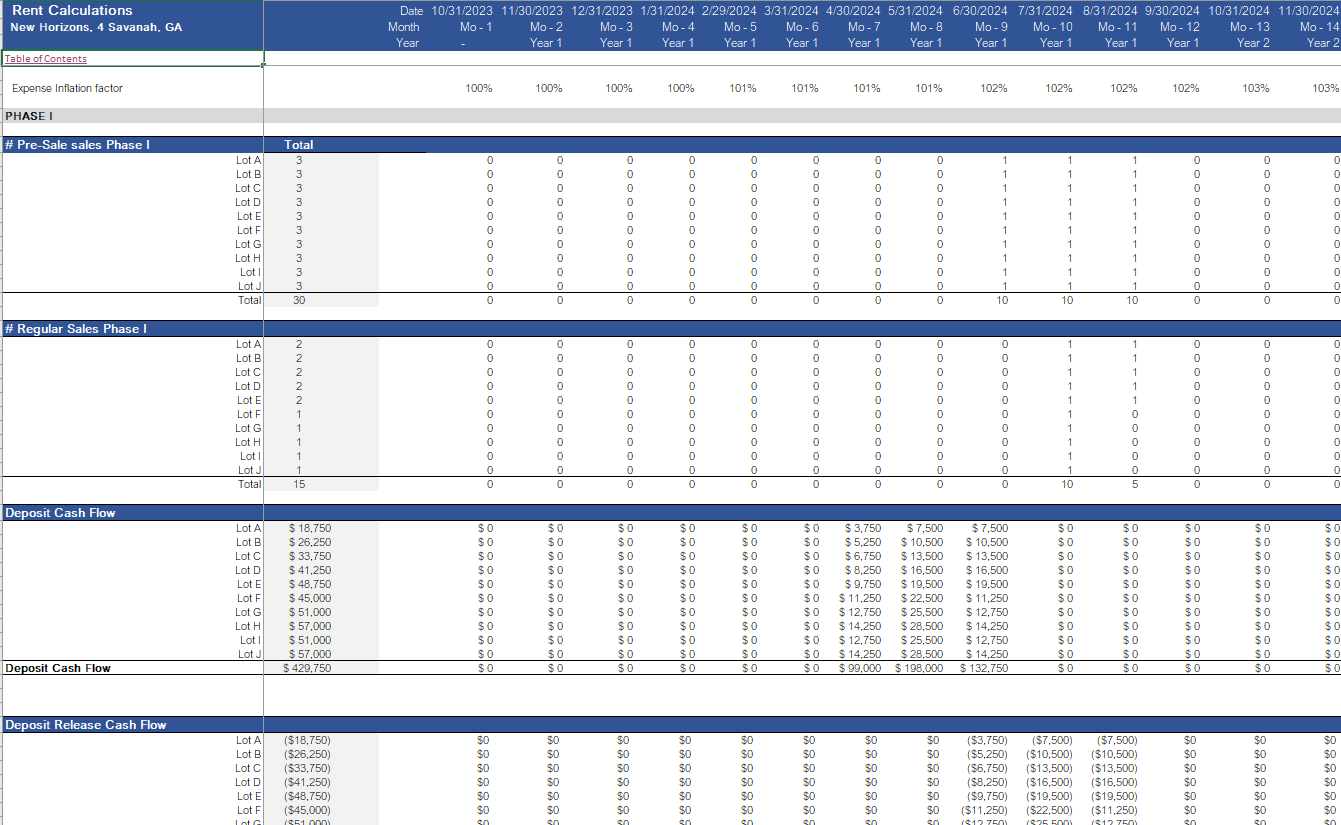The image size is (1341, 825).
Task: Click the Deposit Release Cash Flow header
Action: [86, 725]
